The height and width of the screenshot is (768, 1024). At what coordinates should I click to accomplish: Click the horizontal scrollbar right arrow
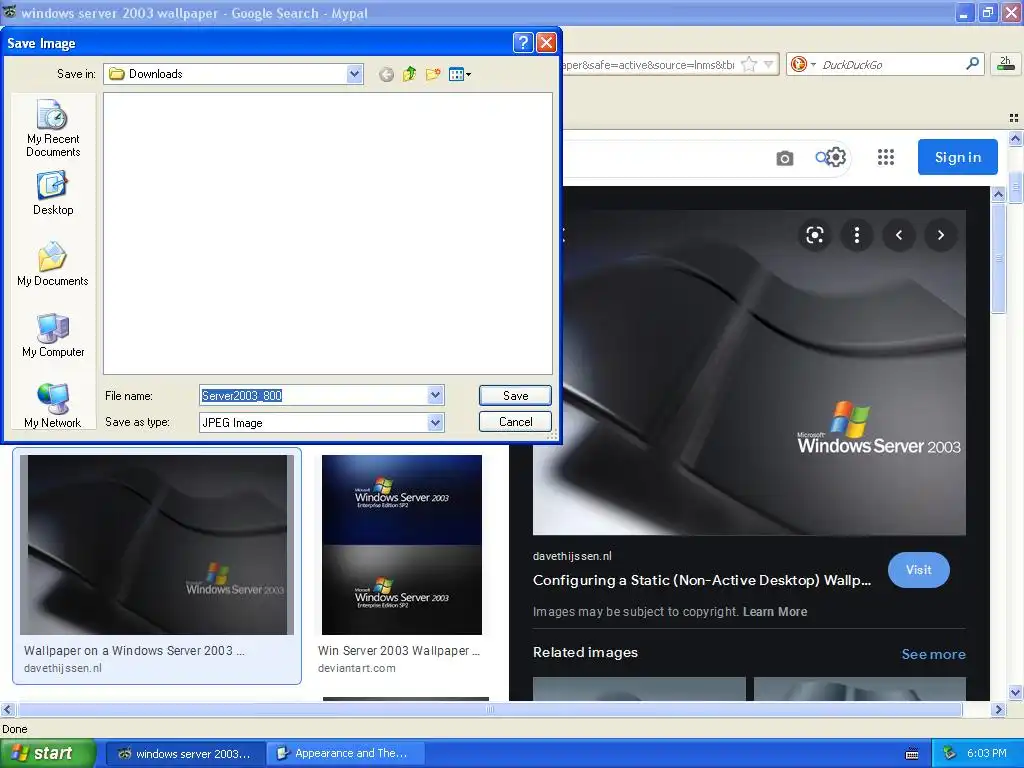pyautogui.click(x=998, y=709)
